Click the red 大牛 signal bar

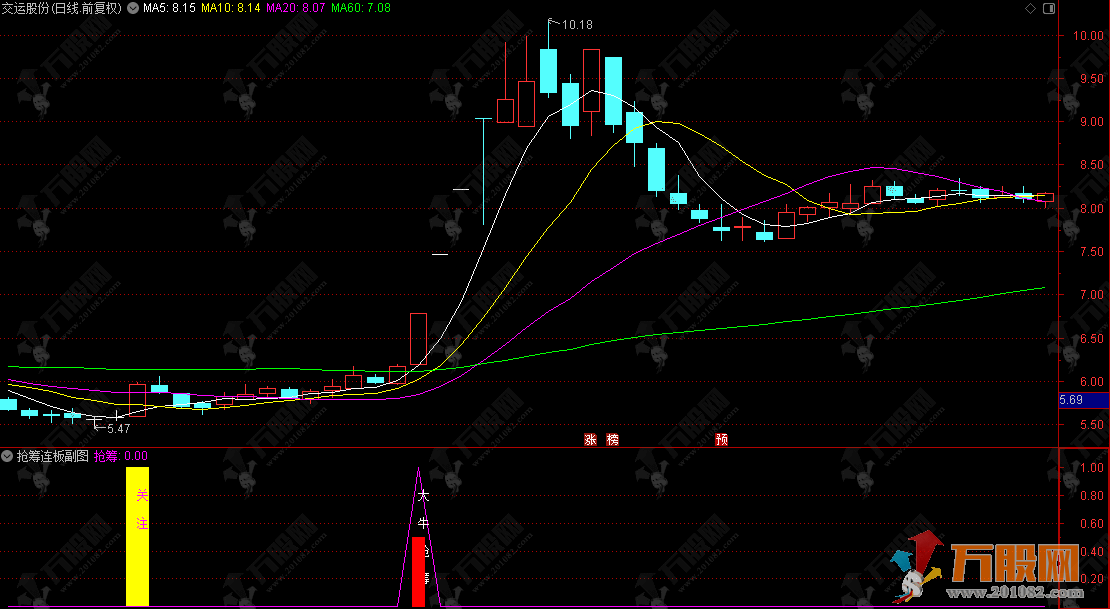click(x=419, y=571)
